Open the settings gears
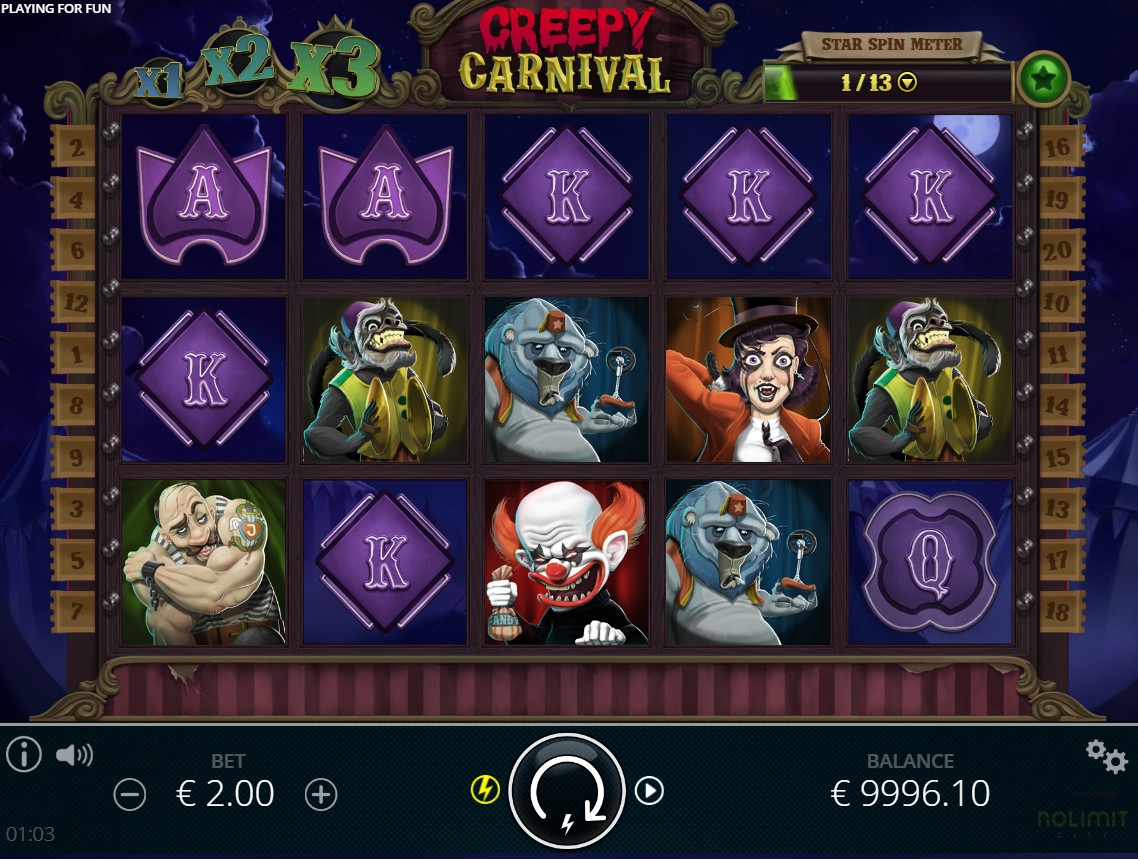This screenshot has height=860, width=1138. (1107, 756)
